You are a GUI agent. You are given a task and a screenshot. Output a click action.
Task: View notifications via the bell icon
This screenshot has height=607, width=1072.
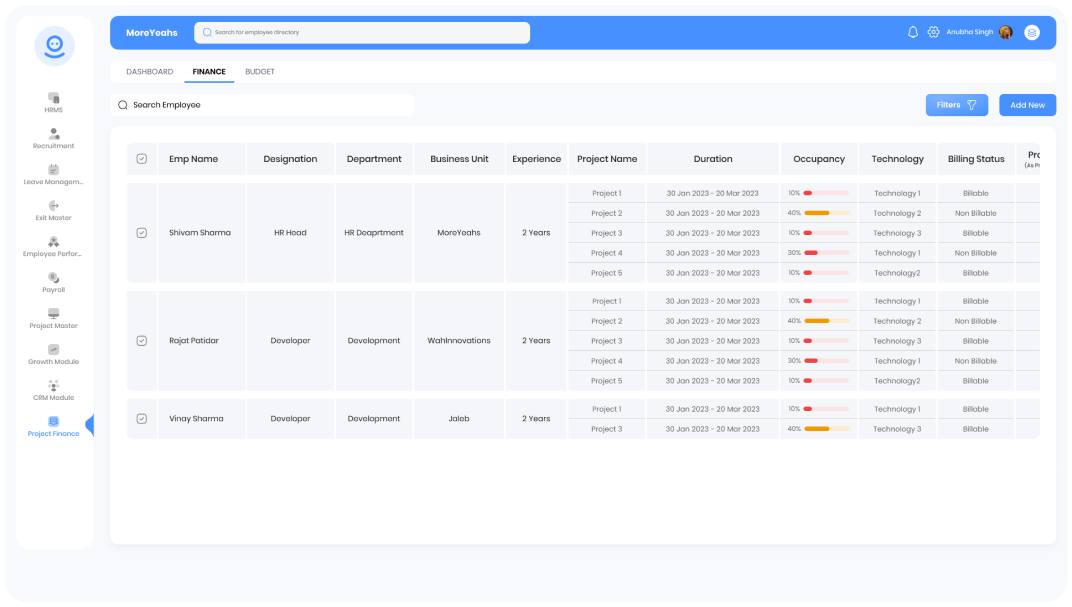(912, 31)
